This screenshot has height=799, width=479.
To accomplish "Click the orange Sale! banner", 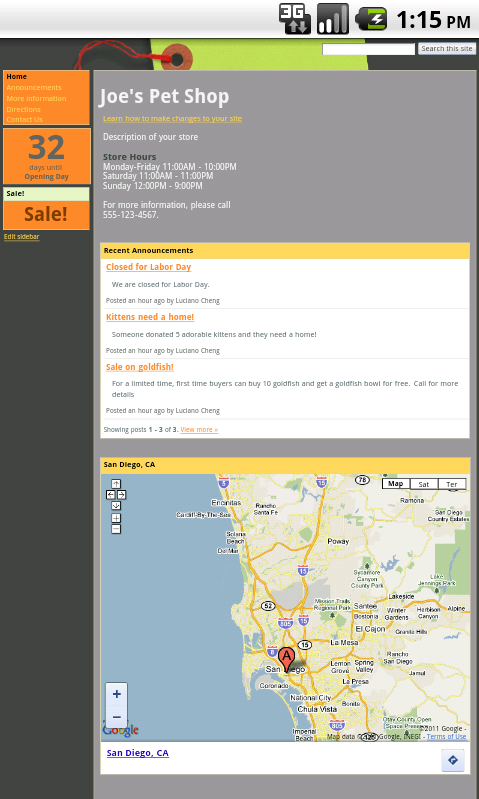I will [46, 215].
